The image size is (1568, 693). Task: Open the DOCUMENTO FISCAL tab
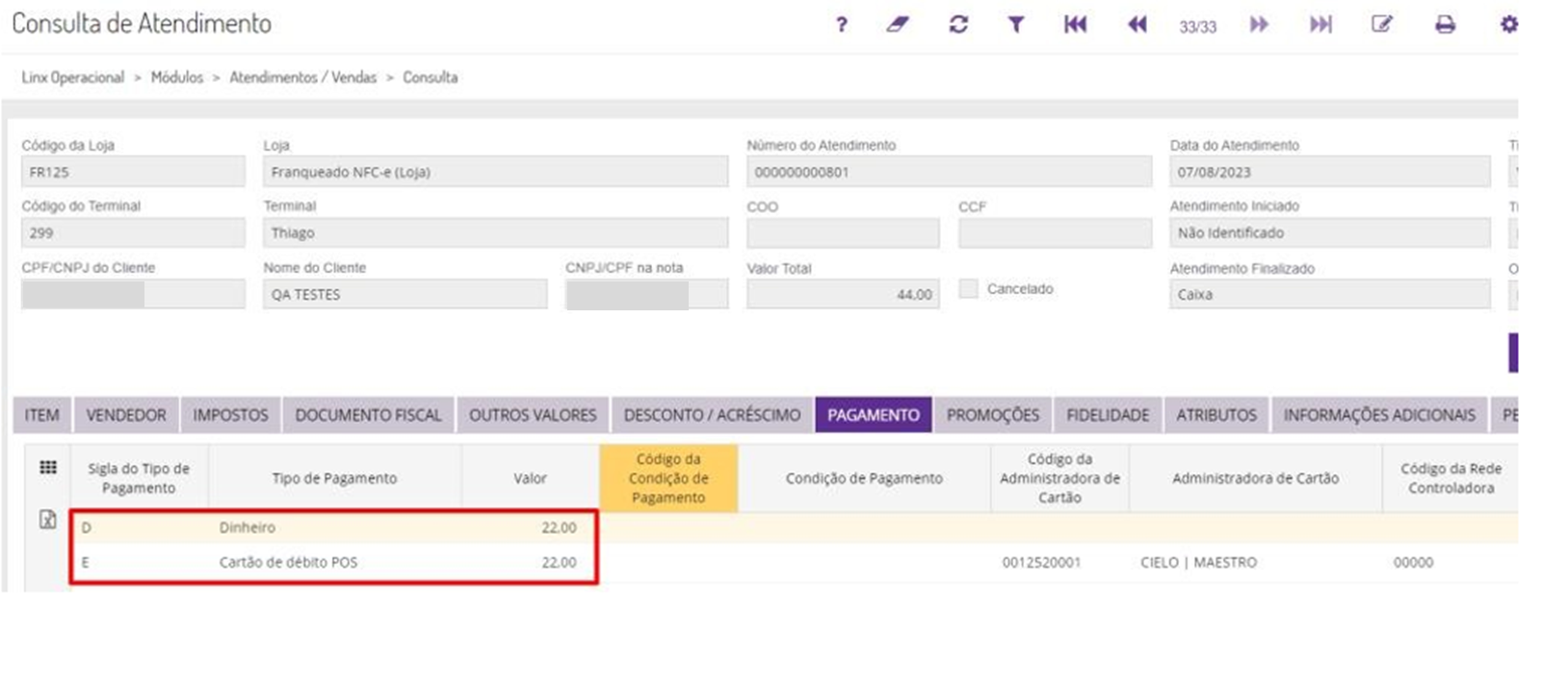368,414
